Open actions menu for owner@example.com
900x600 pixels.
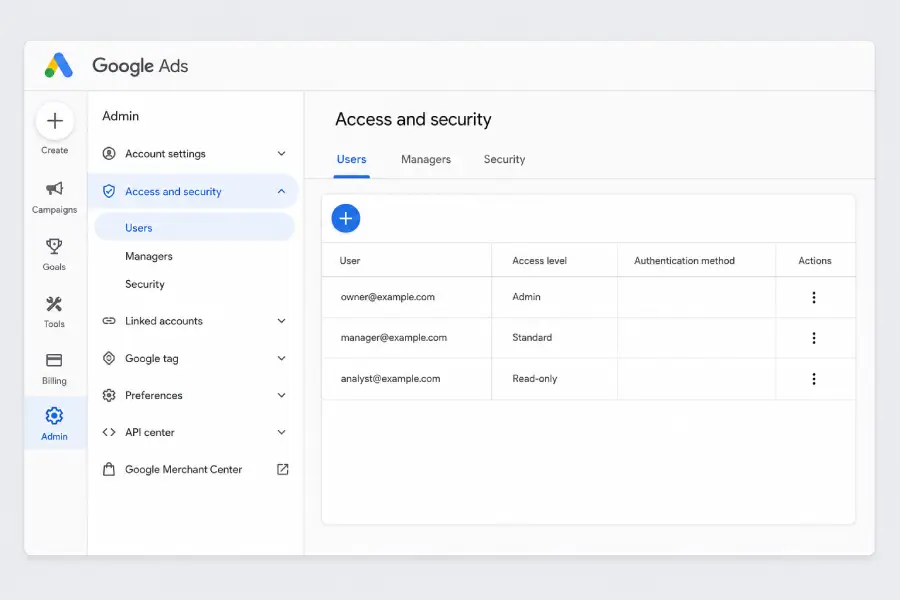pos(814,297)
